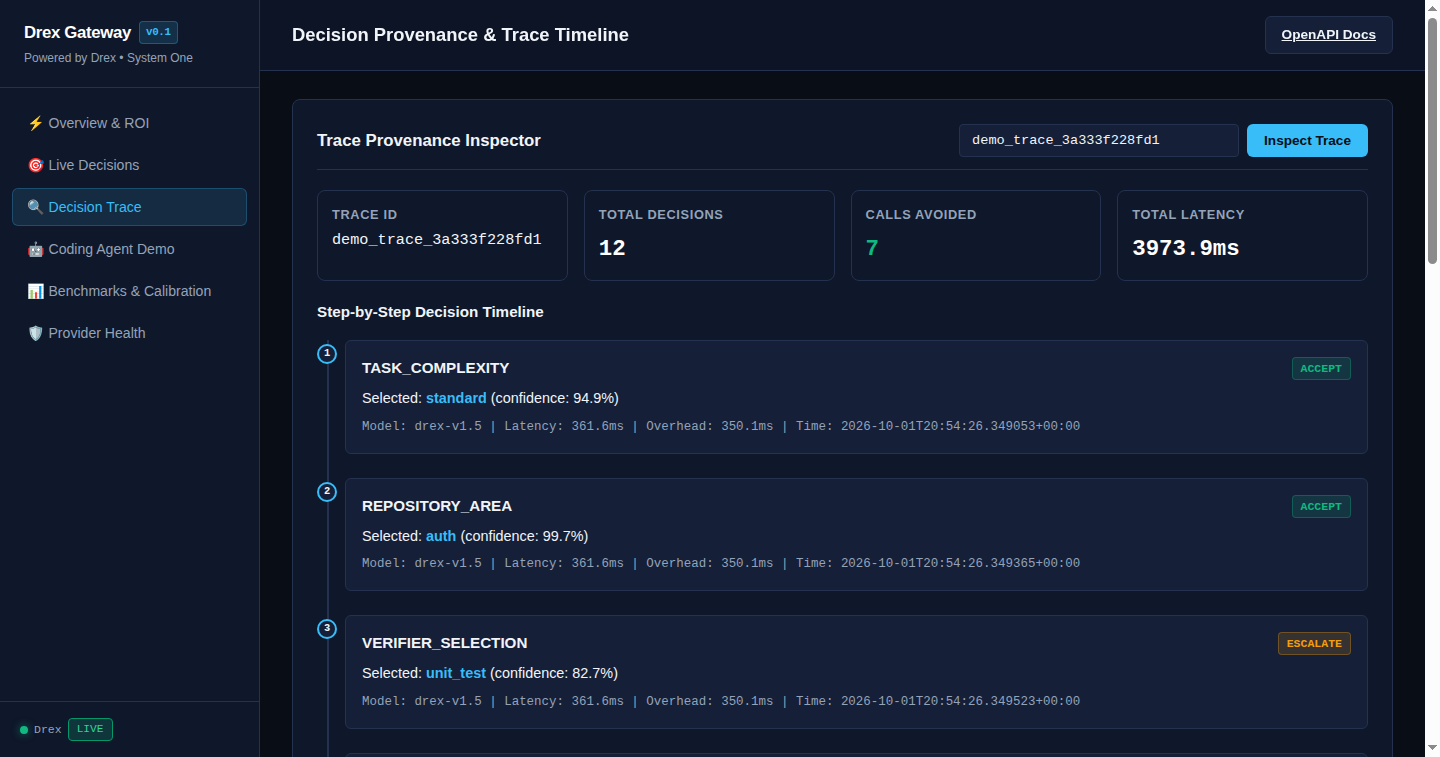The height and width of the screenshot is (757, 1440).
Task: Click the green status dot beside Drex
Action: 24,730
